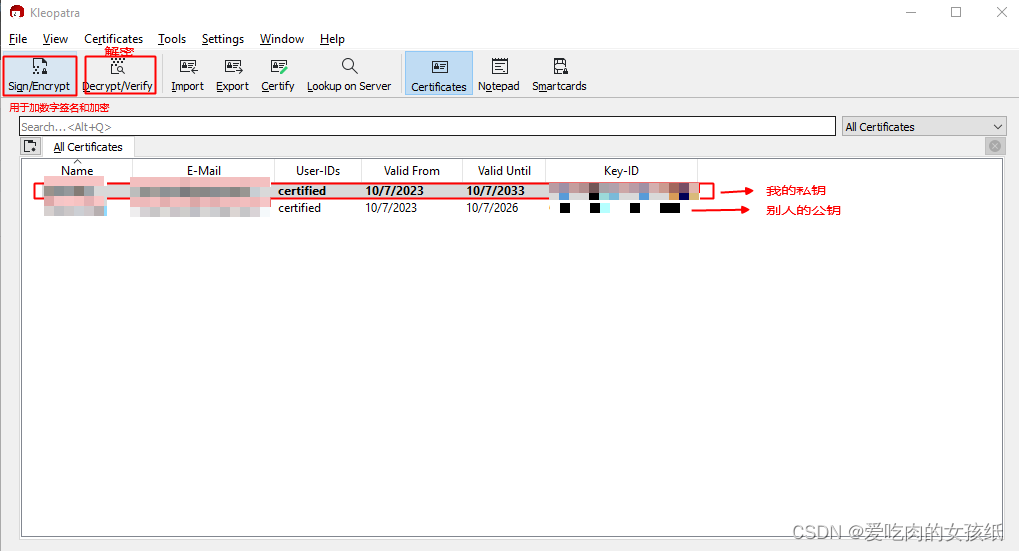Close the Kleopatra window
Viewport: 1019px width, 551px height.
pyautogui.click(x=1002, y=12)
